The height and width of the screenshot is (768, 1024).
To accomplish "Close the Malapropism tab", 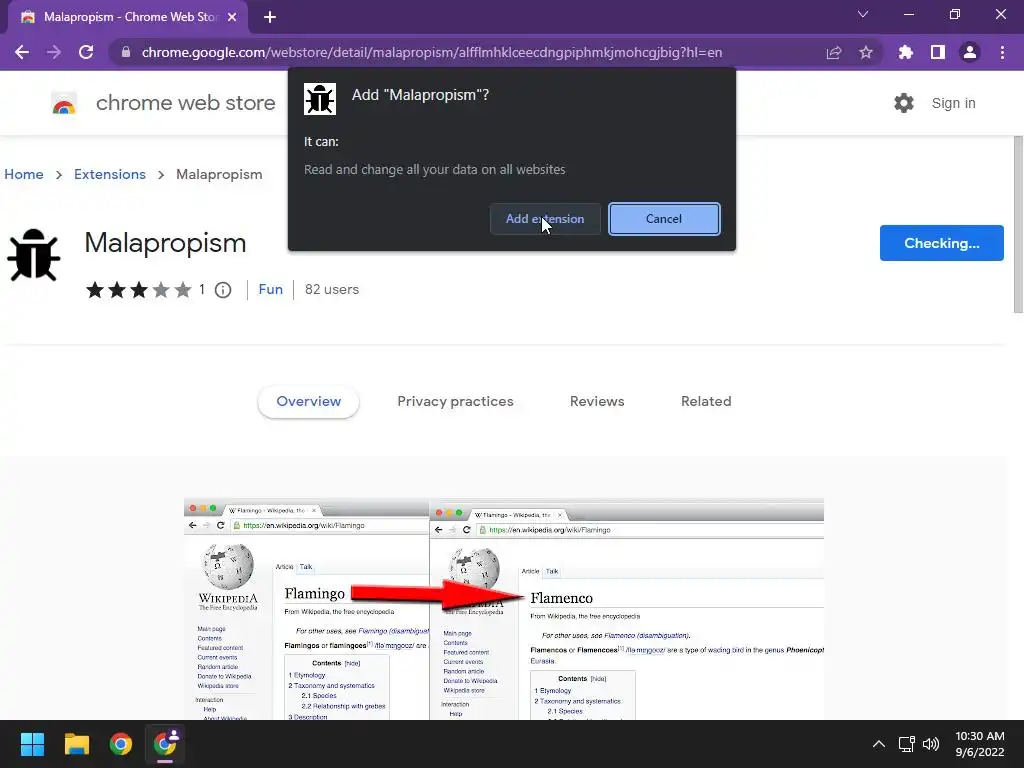I will [x=232, y=18].
